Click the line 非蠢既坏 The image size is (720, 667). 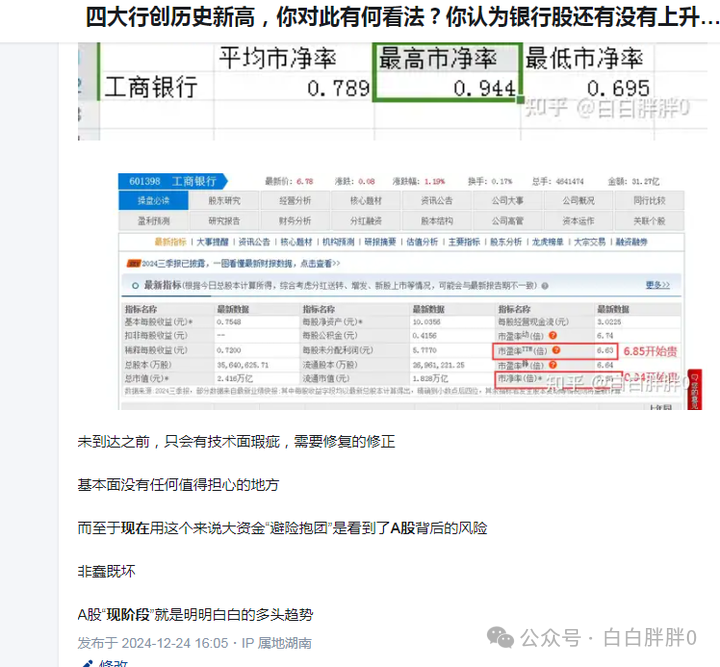tap(106, 571)
